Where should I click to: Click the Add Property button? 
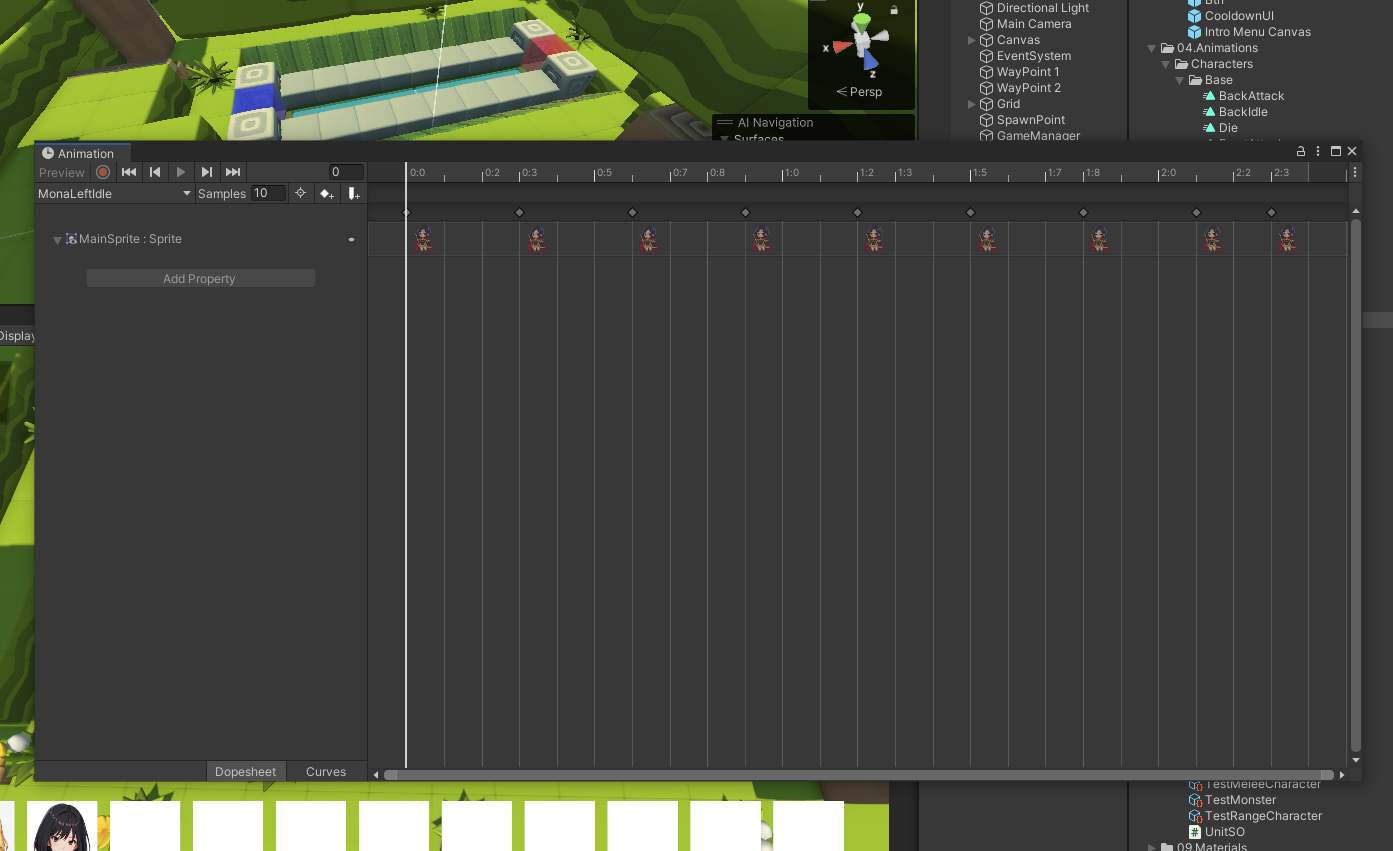(x=200, y=278)
